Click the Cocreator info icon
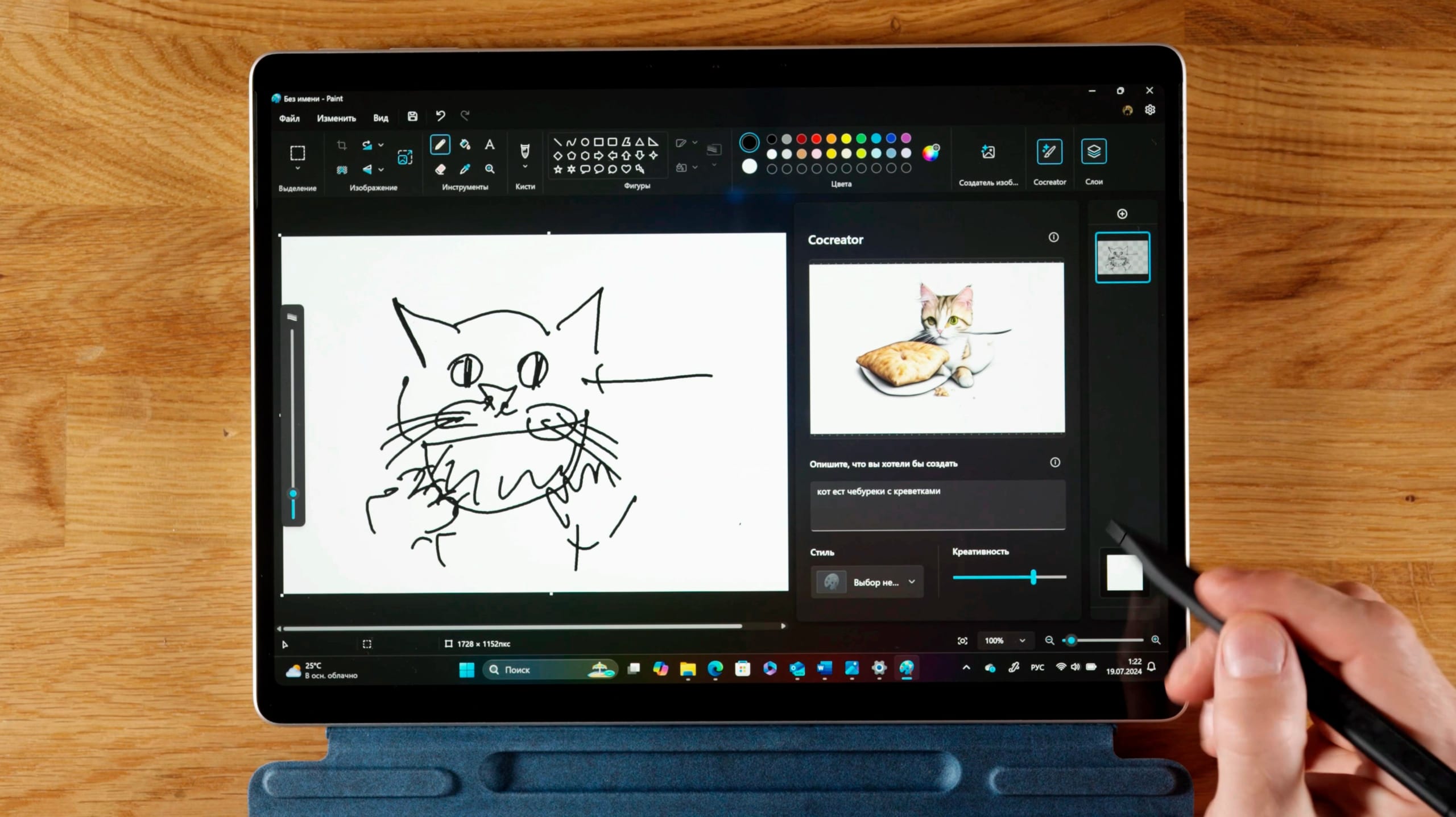 coord(1054,238)
